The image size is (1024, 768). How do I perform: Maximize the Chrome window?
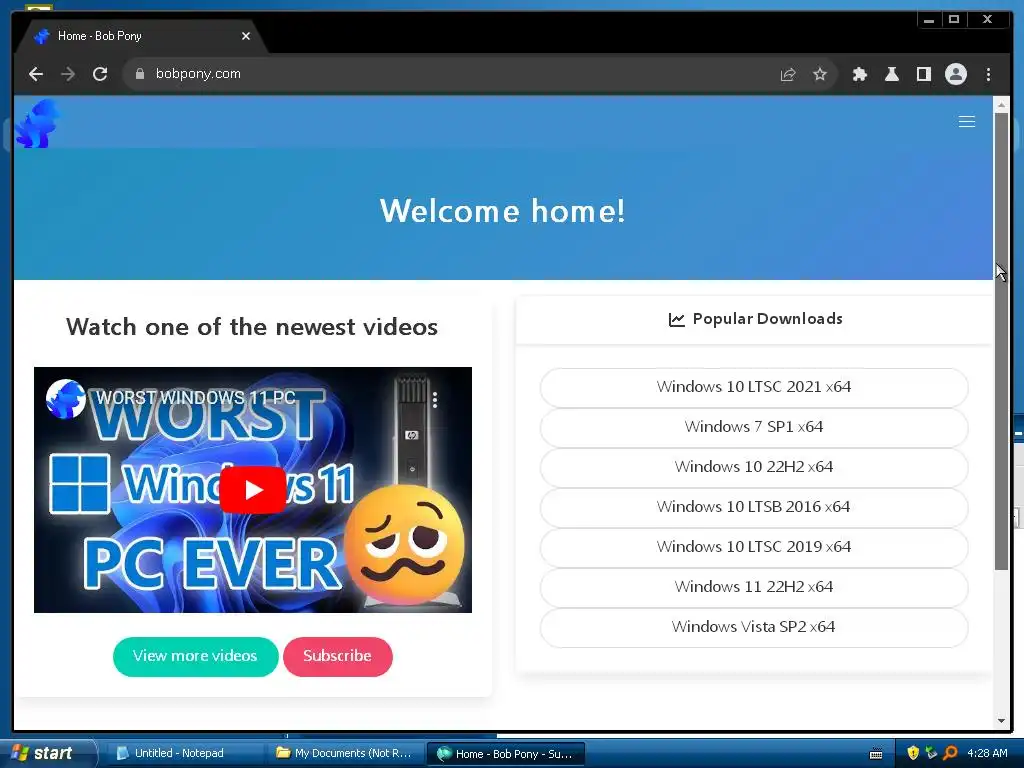954,20
